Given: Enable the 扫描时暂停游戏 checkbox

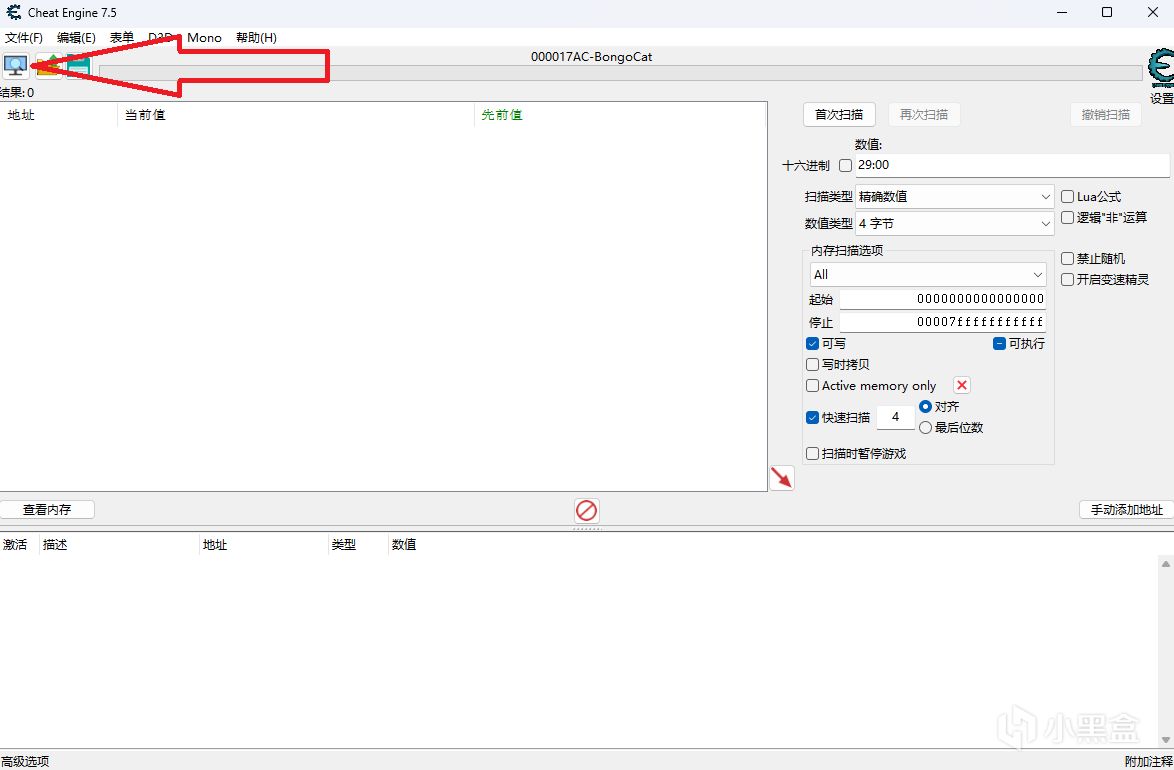Looking at the screenshot, I should pos(812,454).
